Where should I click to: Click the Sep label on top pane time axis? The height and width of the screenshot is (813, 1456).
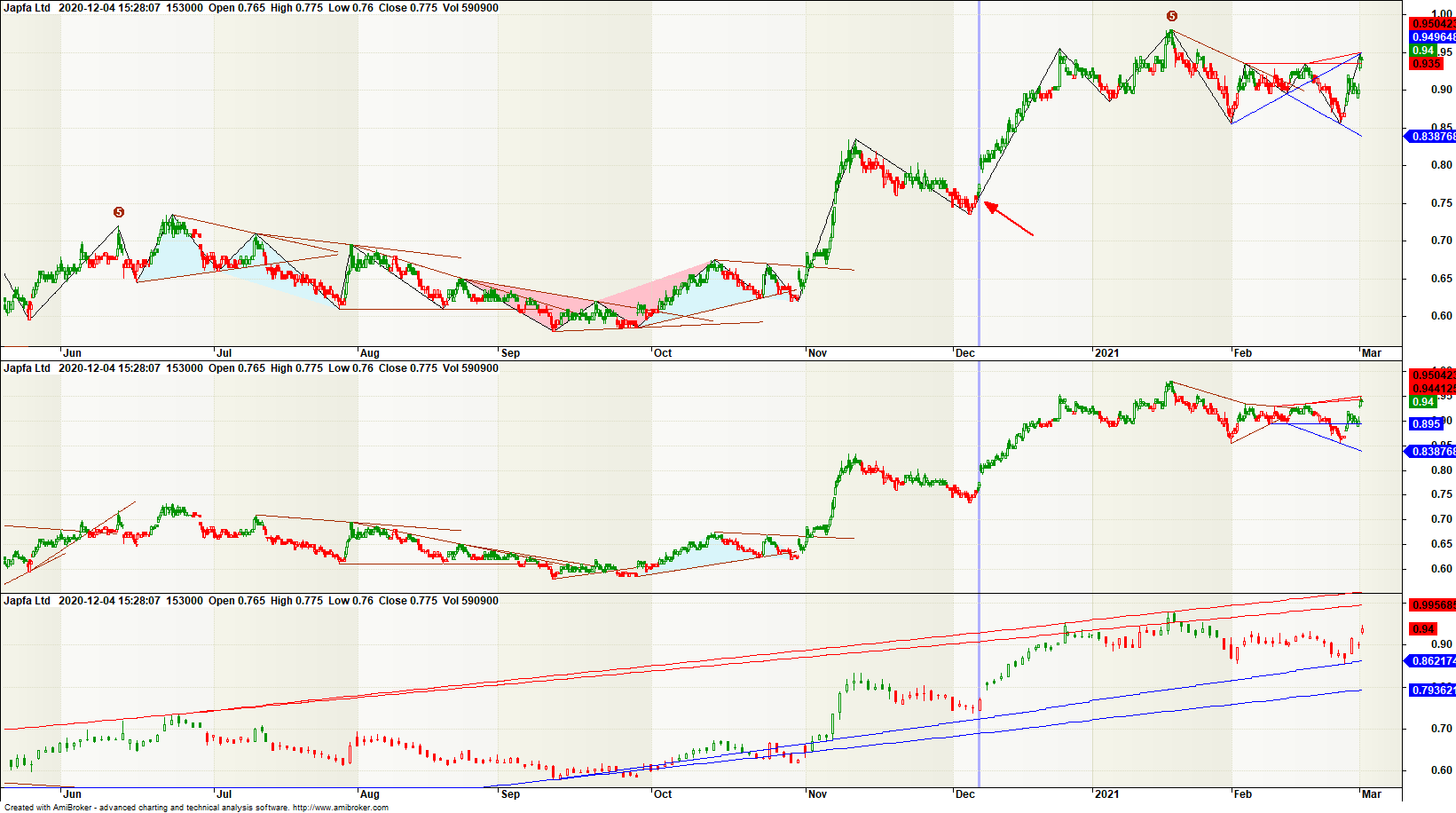pyautogui.click(x=510, y=353)
